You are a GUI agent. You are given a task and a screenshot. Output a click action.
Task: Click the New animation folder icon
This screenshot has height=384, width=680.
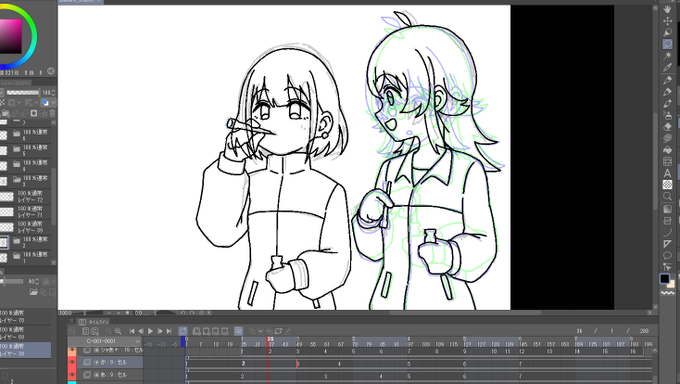point(197,331)
